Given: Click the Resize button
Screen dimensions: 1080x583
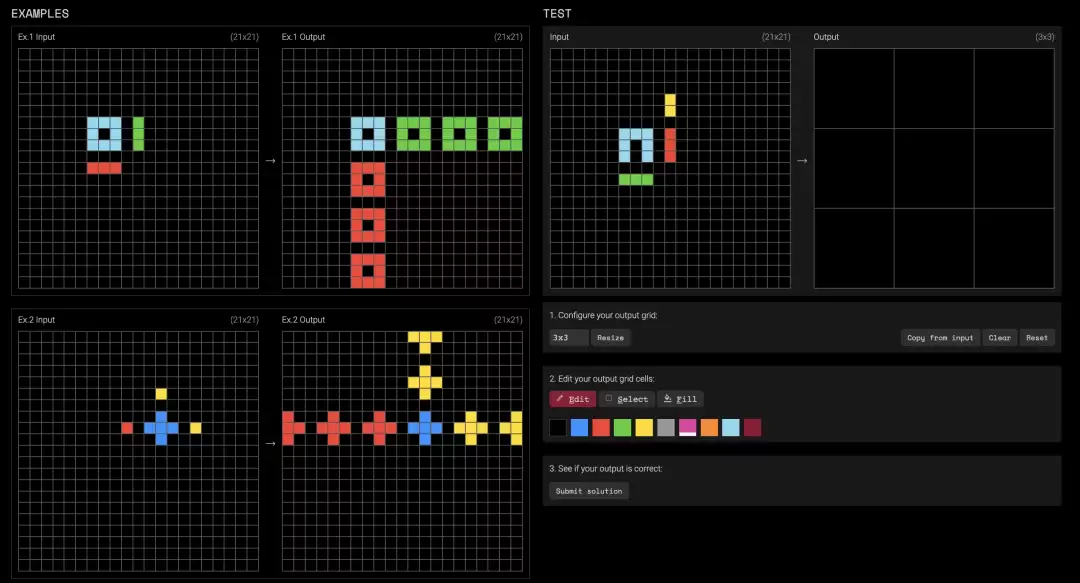Looking at the screenshot, I should tap(610, 338).
